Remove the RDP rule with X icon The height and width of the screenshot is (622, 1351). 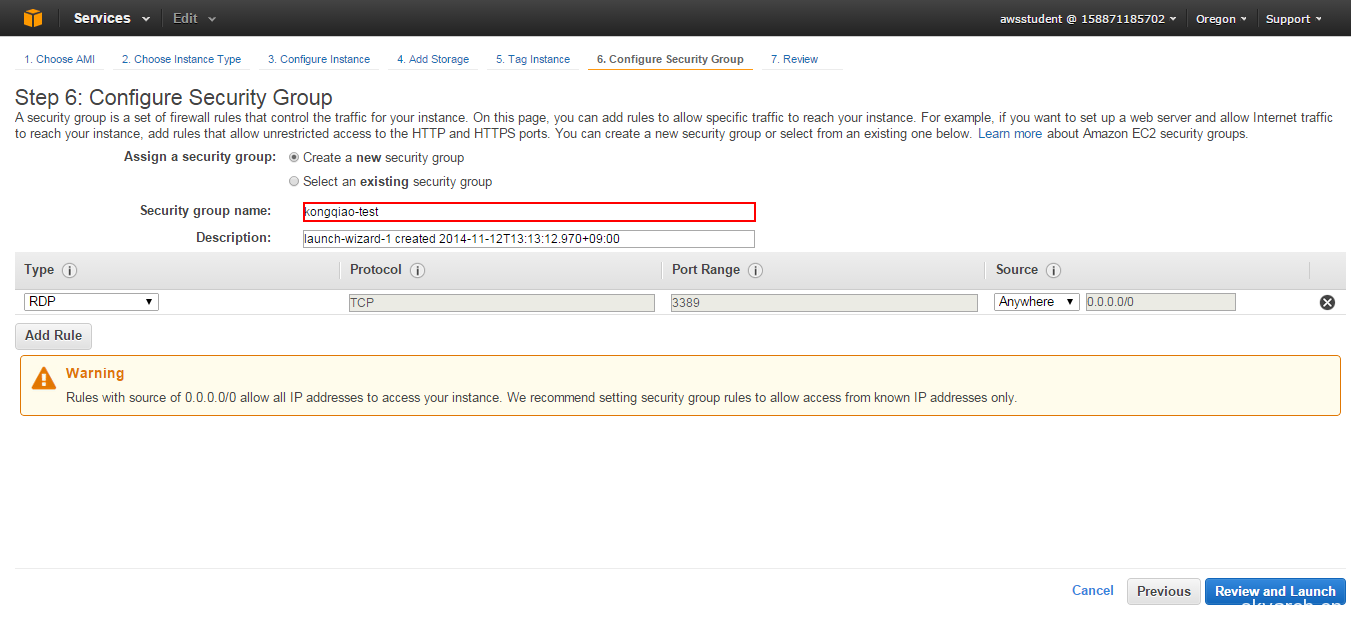[1327, 302]
